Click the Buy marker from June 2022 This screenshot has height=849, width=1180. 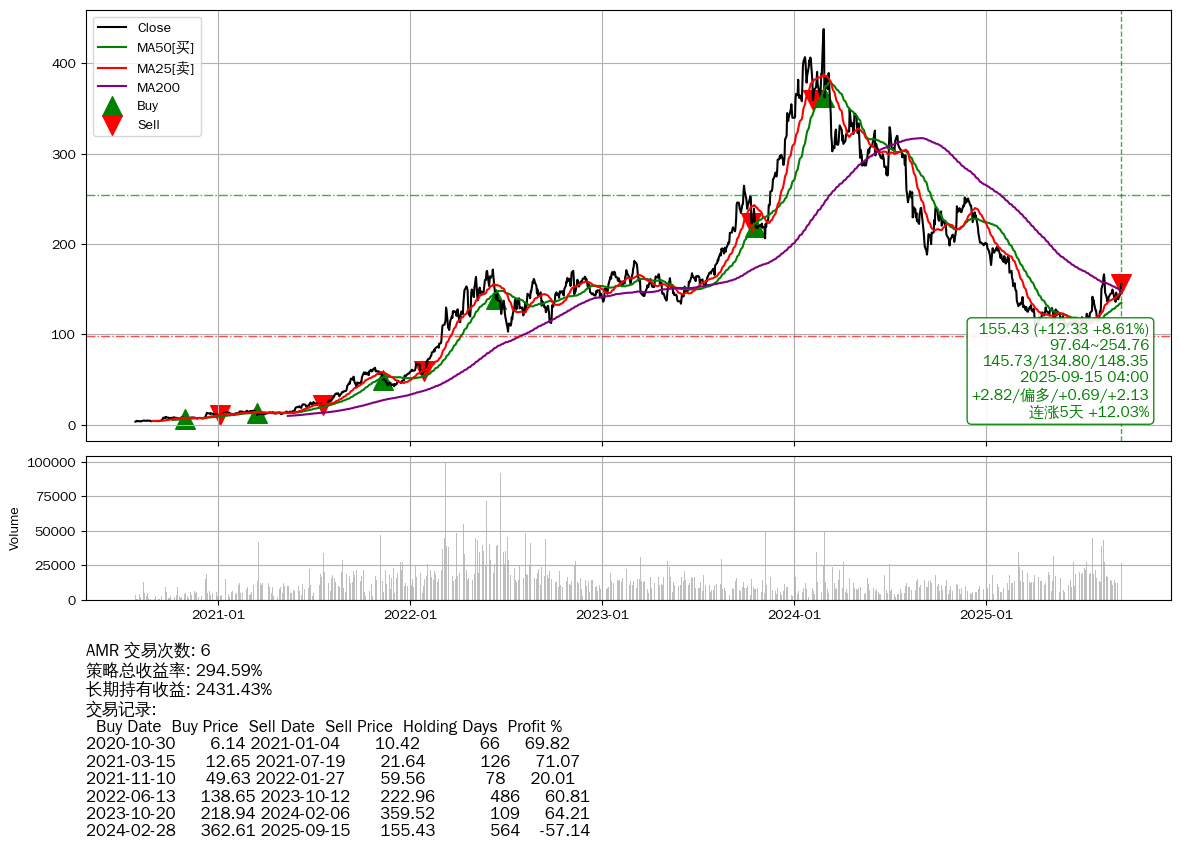click(x=495, y=299)
